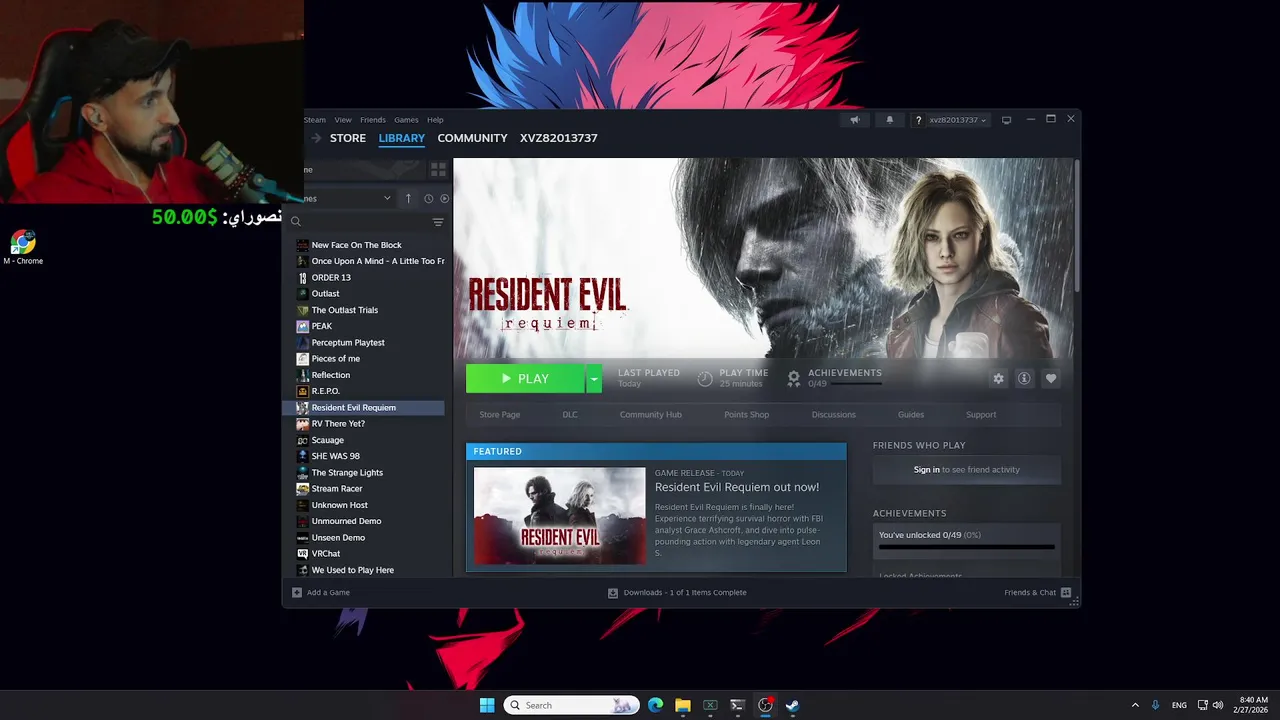Image resolution: width=1280 pixels, height=720 pixels.
Task: Sort library list with the up arrow
Action: 408,198
